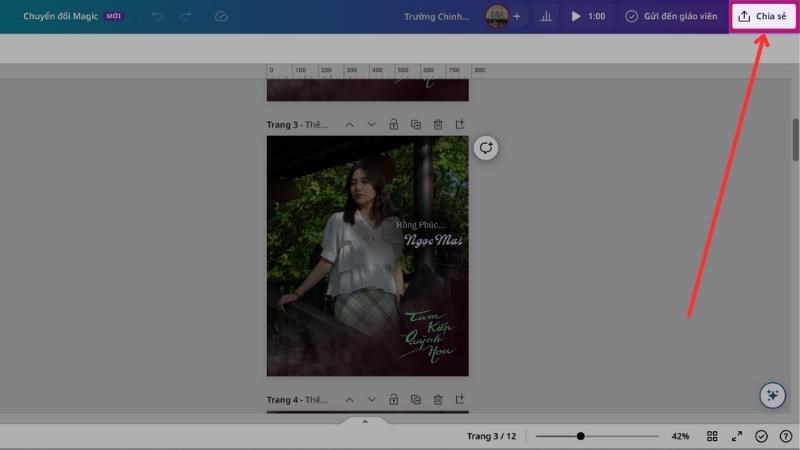
Task: Move Trang 4 down with chevron
Action: pos(371,399)
